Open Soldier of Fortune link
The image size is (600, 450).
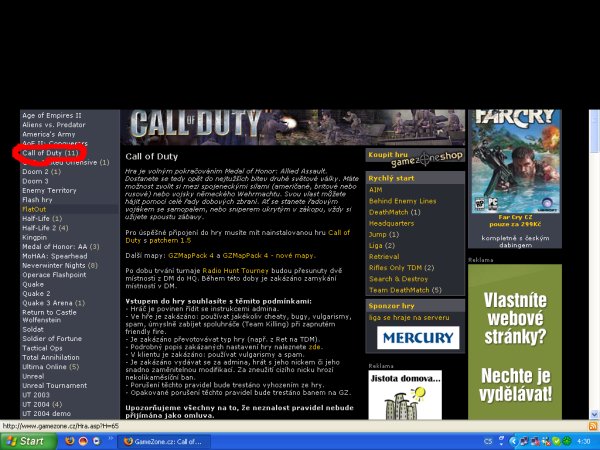click(52, 339)
